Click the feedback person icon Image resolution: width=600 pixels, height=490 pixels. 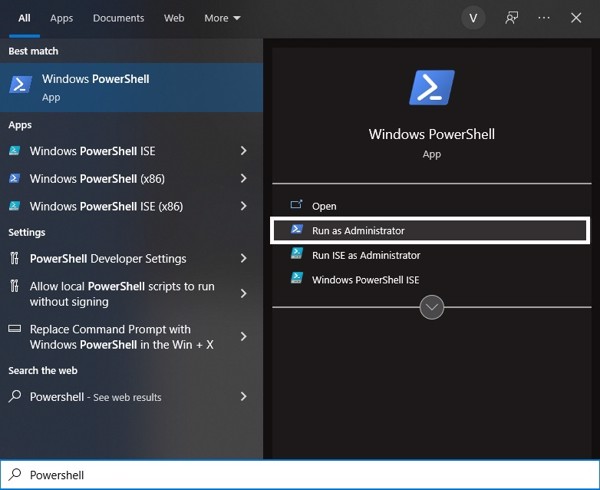coord(512,18)
